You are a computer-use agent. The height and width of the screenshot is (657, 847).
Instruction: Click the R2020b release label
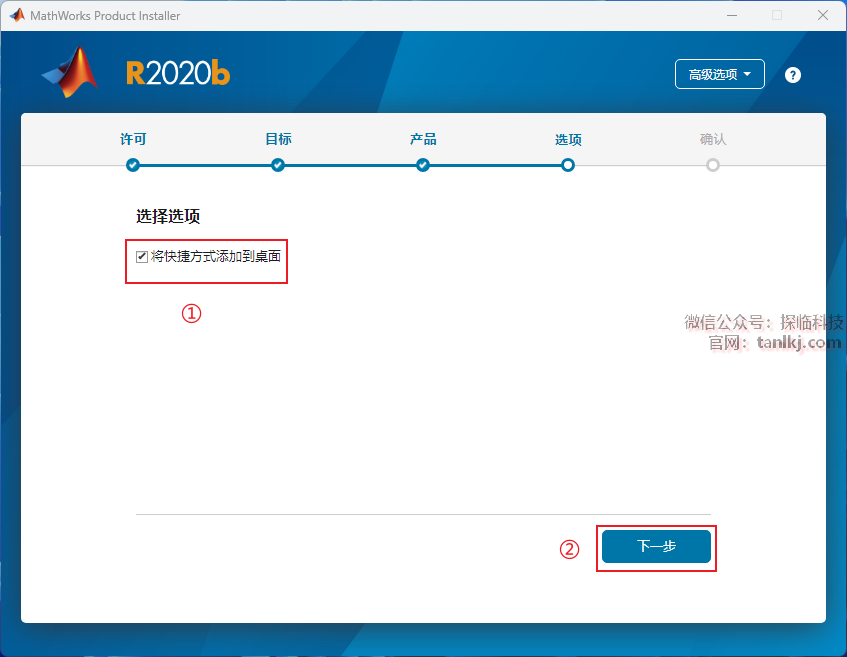click(x=178, y=73)
